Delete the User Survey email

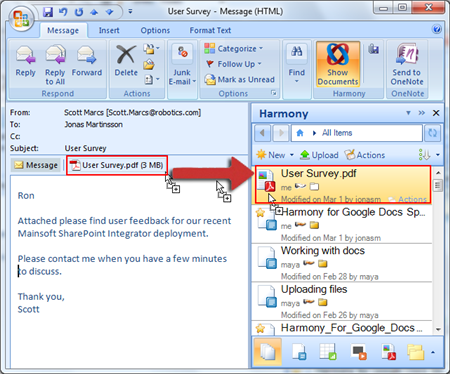point(126,61)
